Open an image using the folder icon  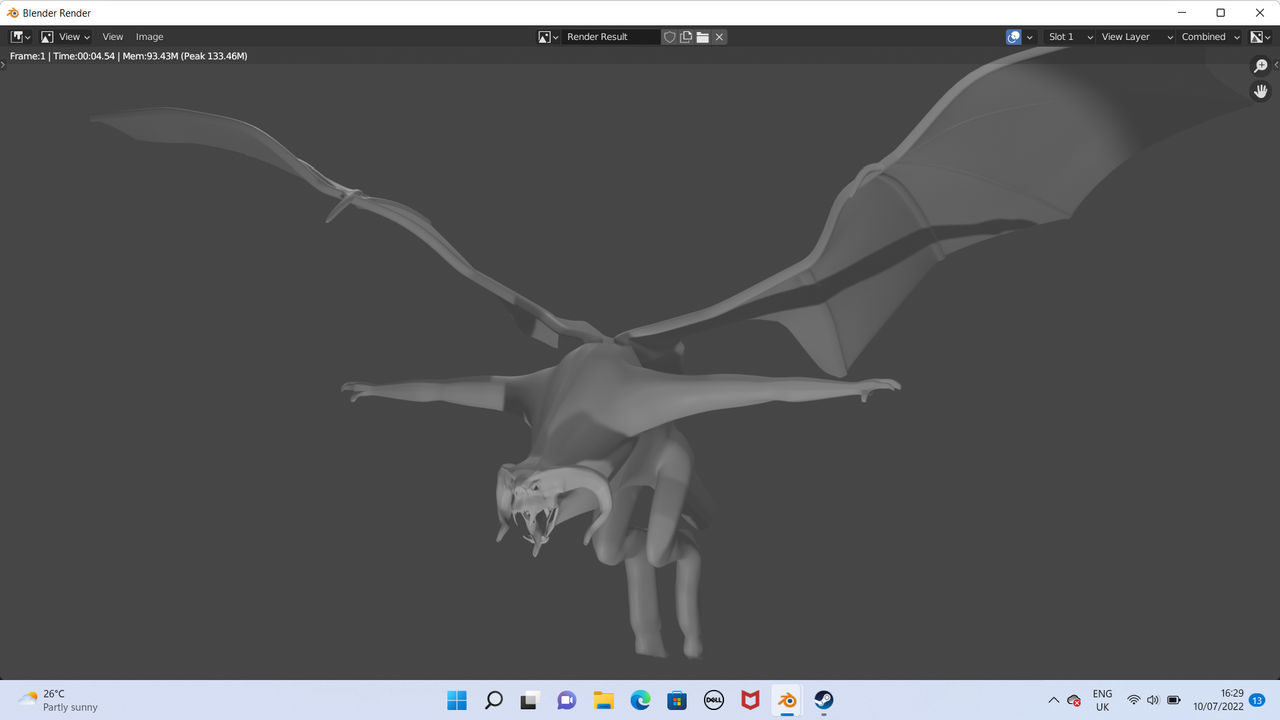703,37
